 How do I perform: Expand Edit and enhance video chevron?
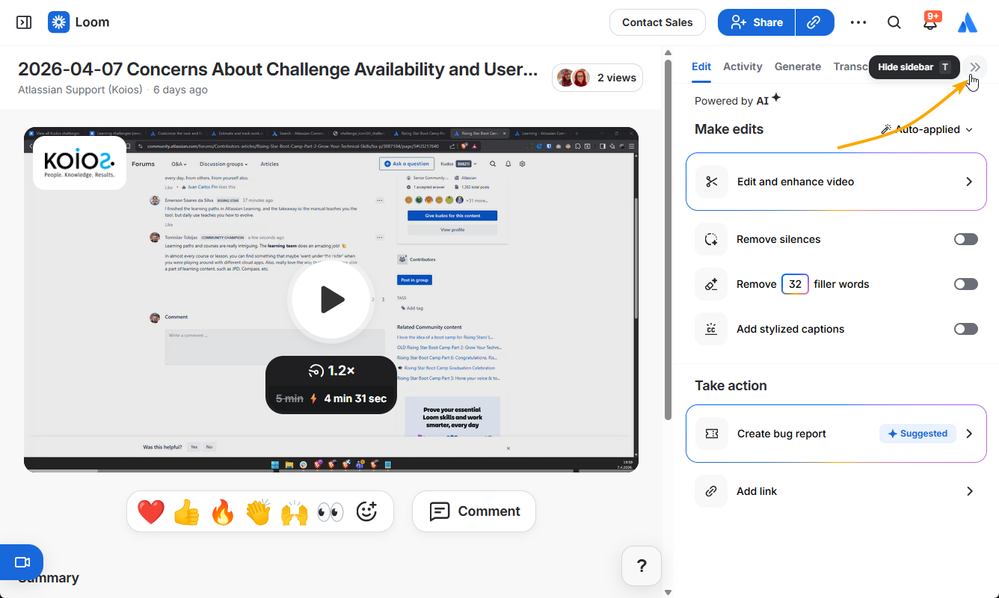coord(969,182)
